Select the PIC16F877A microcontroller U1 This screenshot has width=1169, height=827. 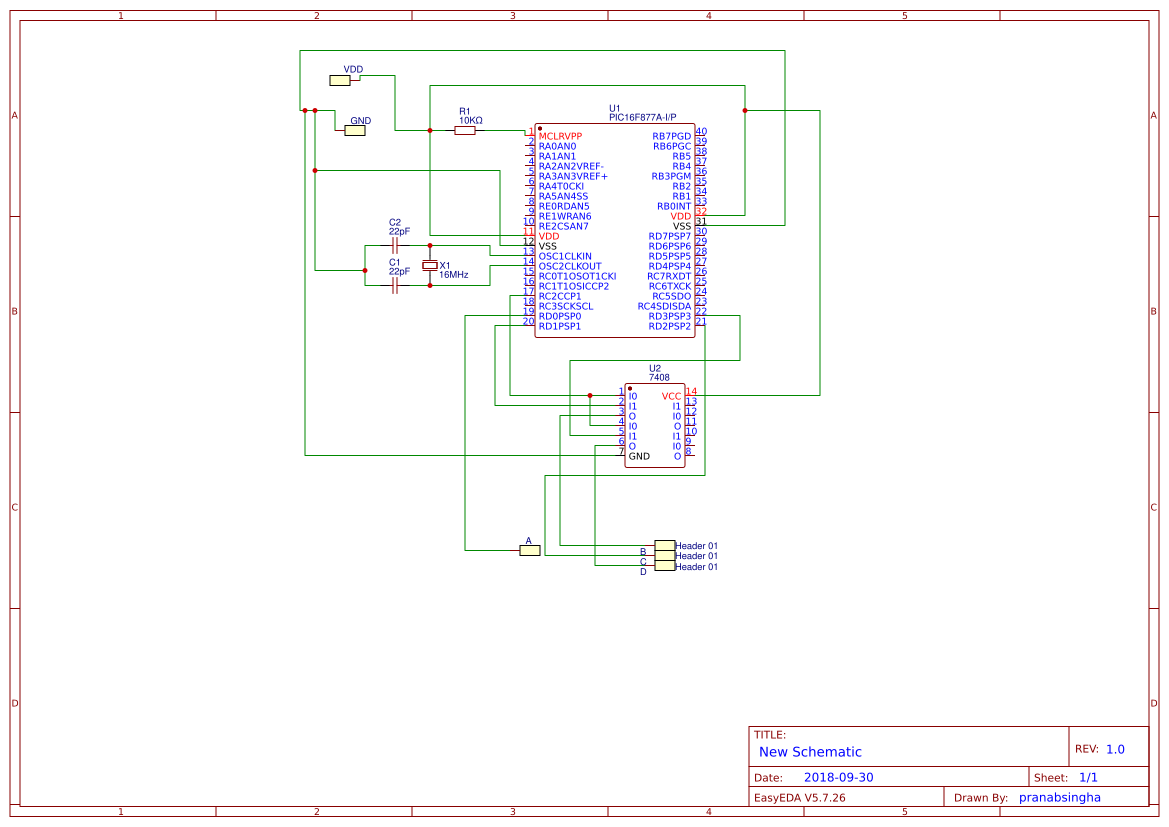(615, 230)
